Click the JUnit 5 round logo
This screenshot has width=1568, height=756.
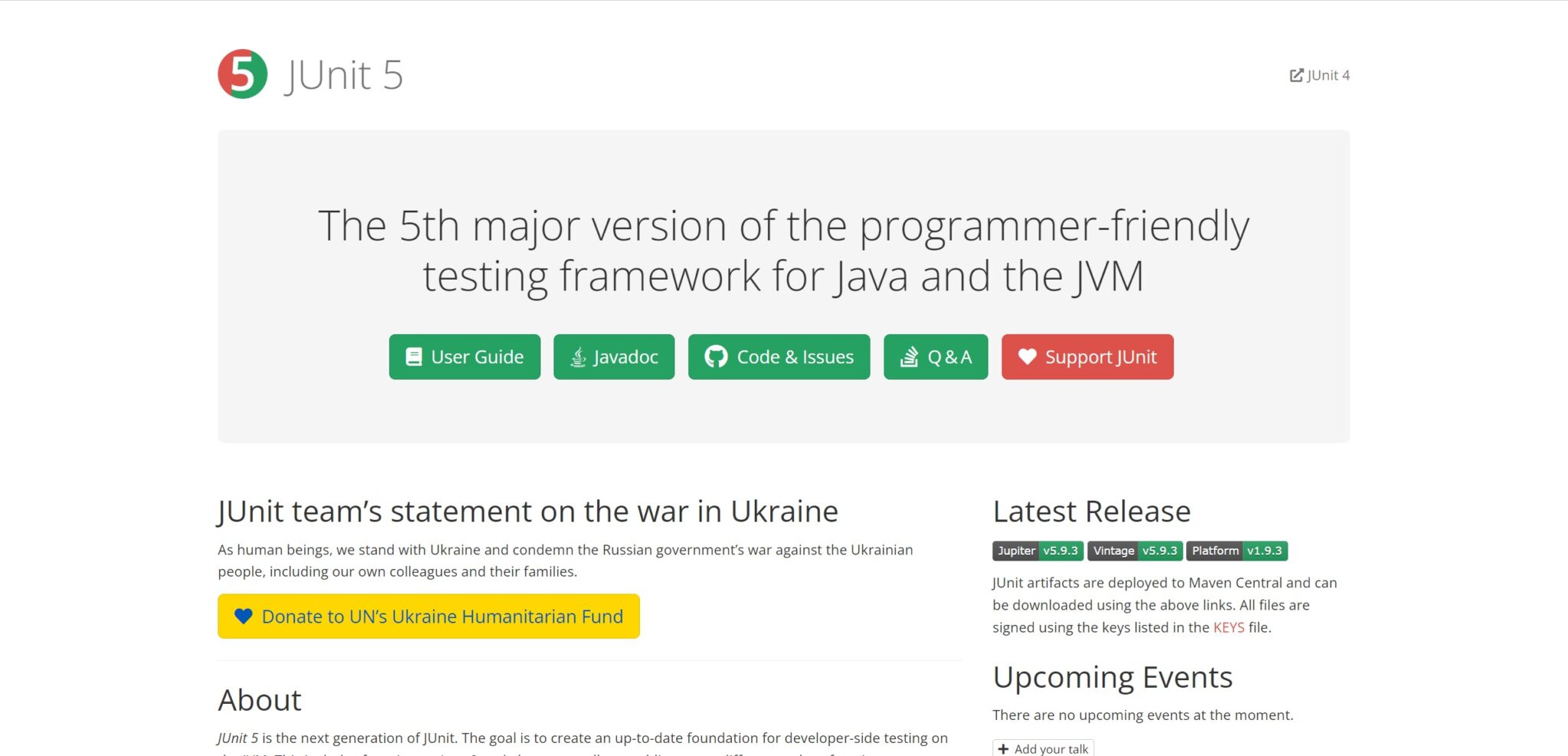click(242, 74)
